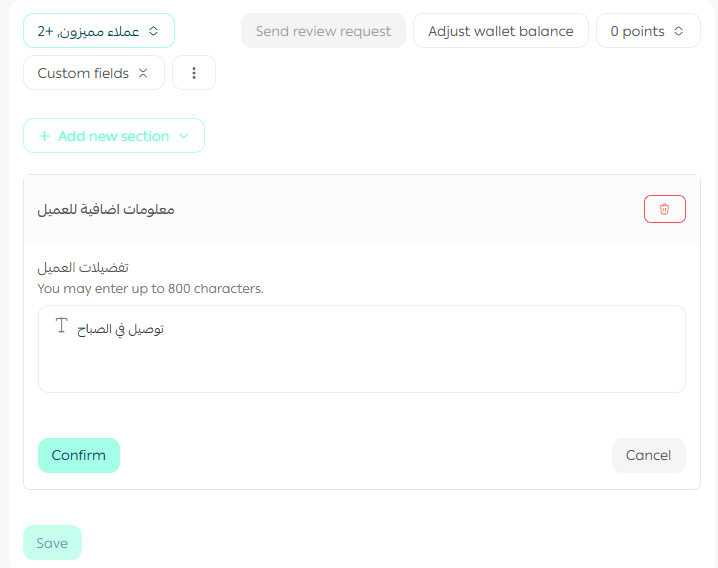Open the three-dots more options menu

tap(194, 73)
